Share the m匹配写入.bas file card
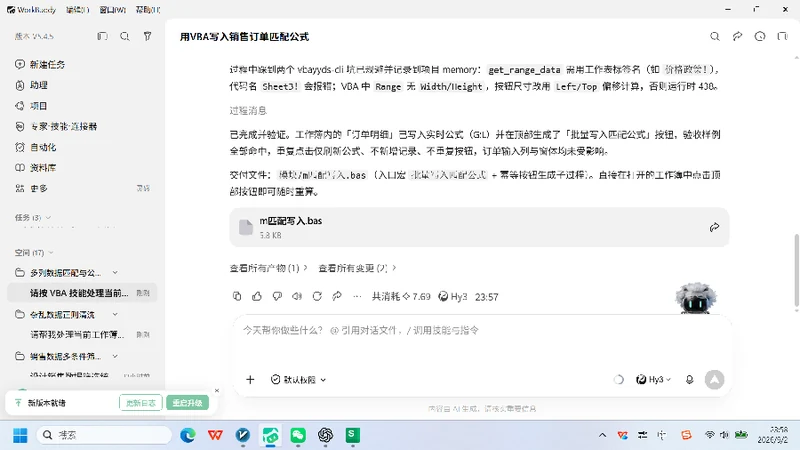The height and width of the screenshot is (450, 800). click(714, 227)
